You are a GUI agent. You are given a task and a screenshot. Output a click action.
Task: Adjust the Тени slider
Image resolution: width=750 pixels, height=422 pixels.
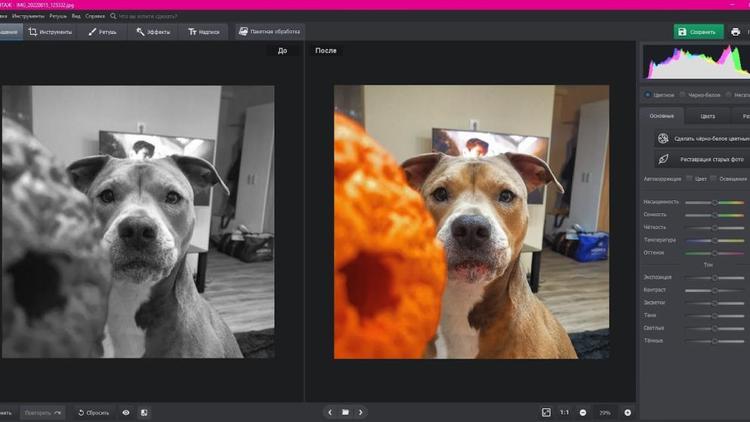coord(715,316)
